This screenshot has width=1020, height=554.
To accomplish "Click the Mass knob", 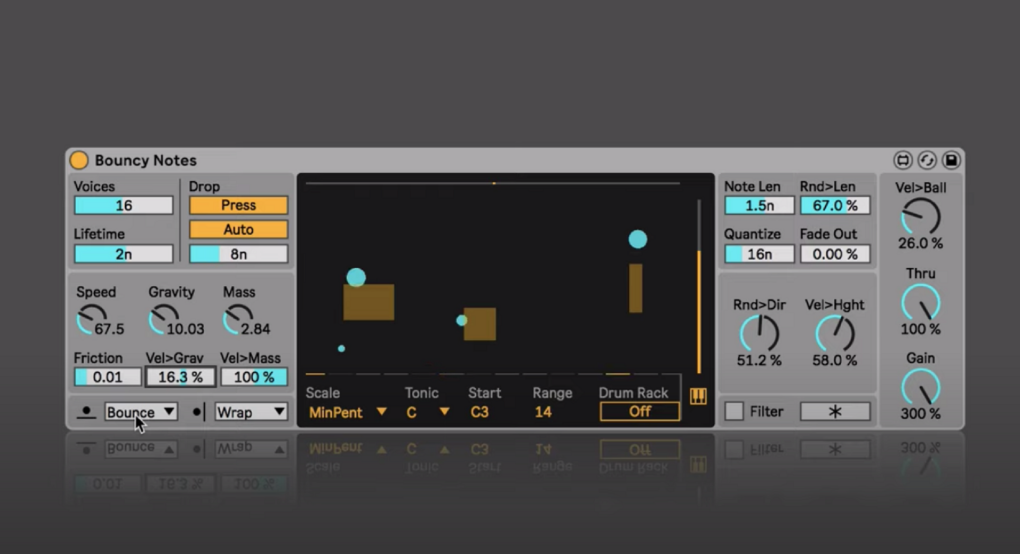I will tap(238, 320).
